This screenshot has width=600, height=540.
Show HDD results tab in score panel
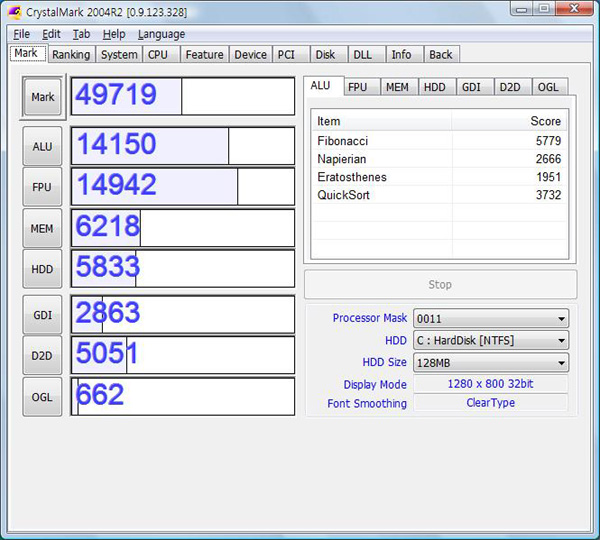437,87
